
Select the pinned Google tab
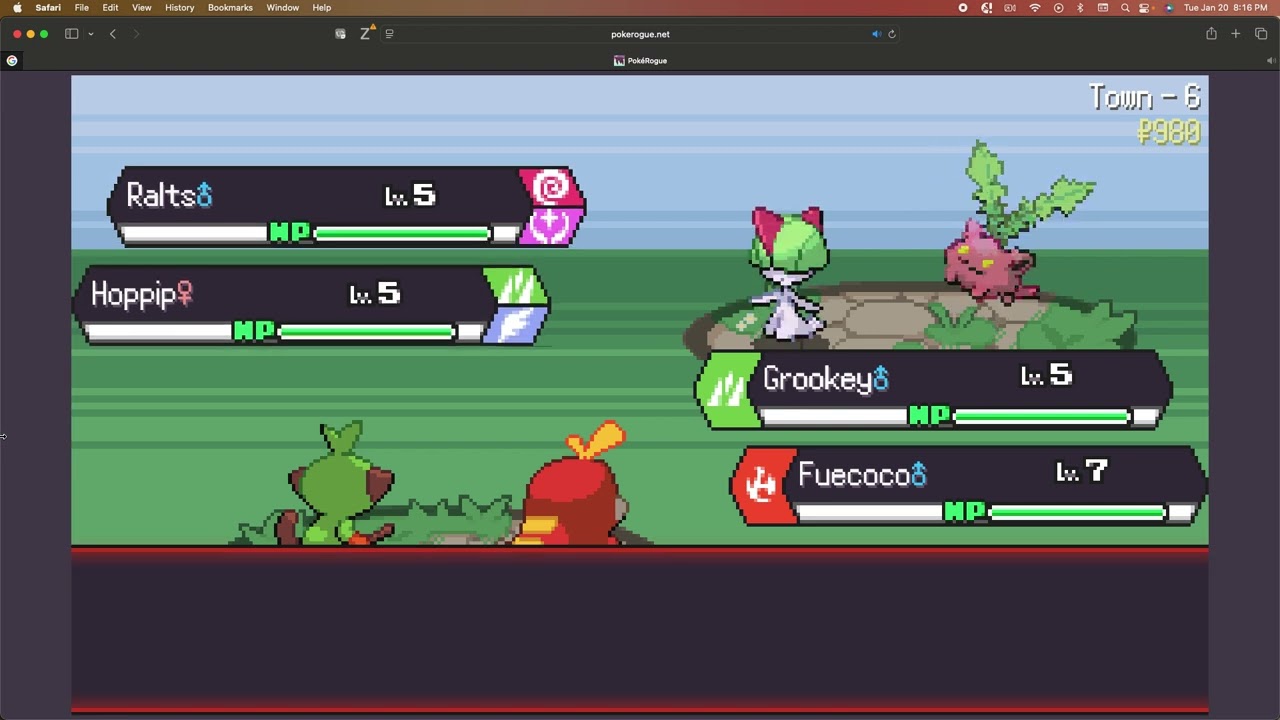(x=12, y=61)
